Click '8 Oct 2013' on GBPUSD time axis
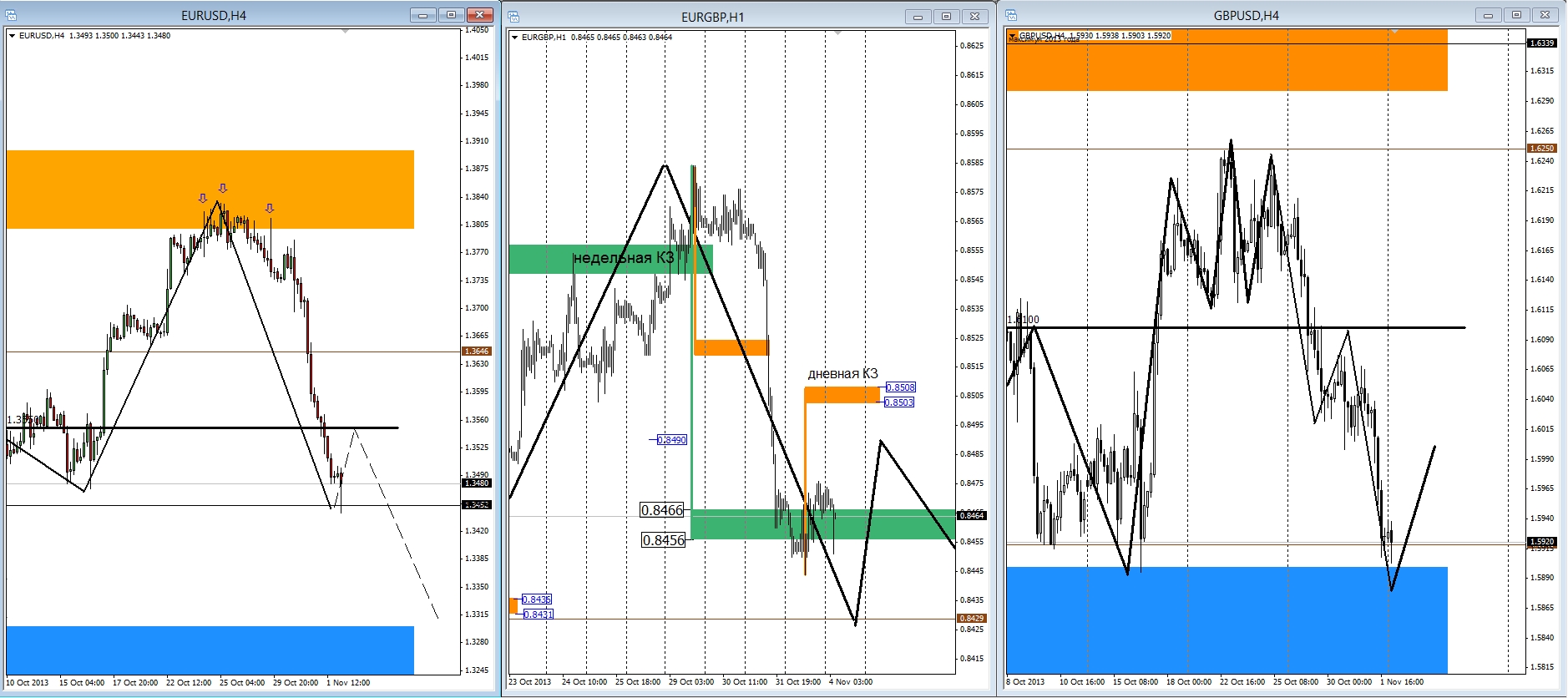This screenshot has height=698, width=1568. 1026,682
